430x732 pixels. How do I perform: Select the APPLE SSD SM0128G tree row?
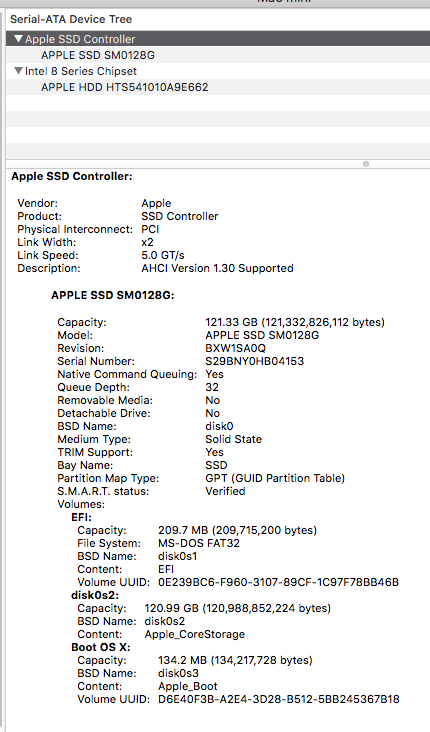click(218, 55)
